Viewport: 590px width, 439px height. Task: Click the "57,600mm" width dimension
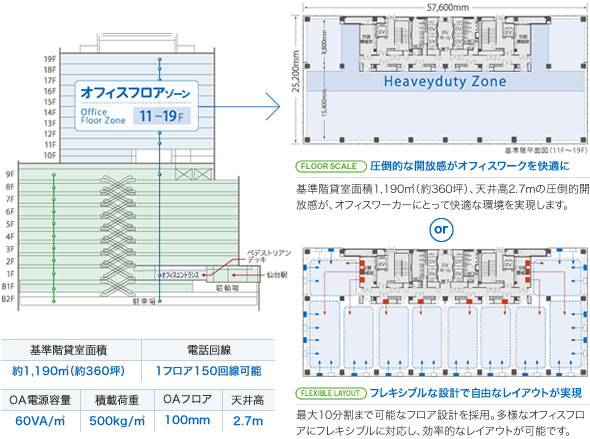[447, 7]
